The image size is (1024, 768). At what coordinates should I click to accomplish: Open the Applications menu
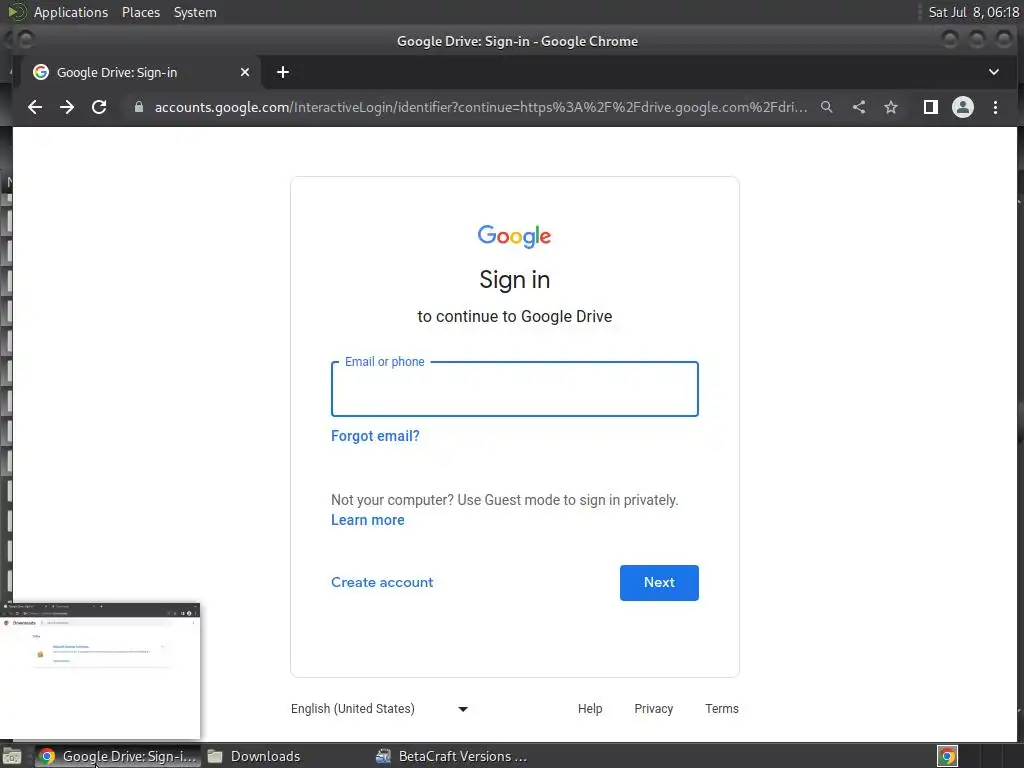(71, 12)
